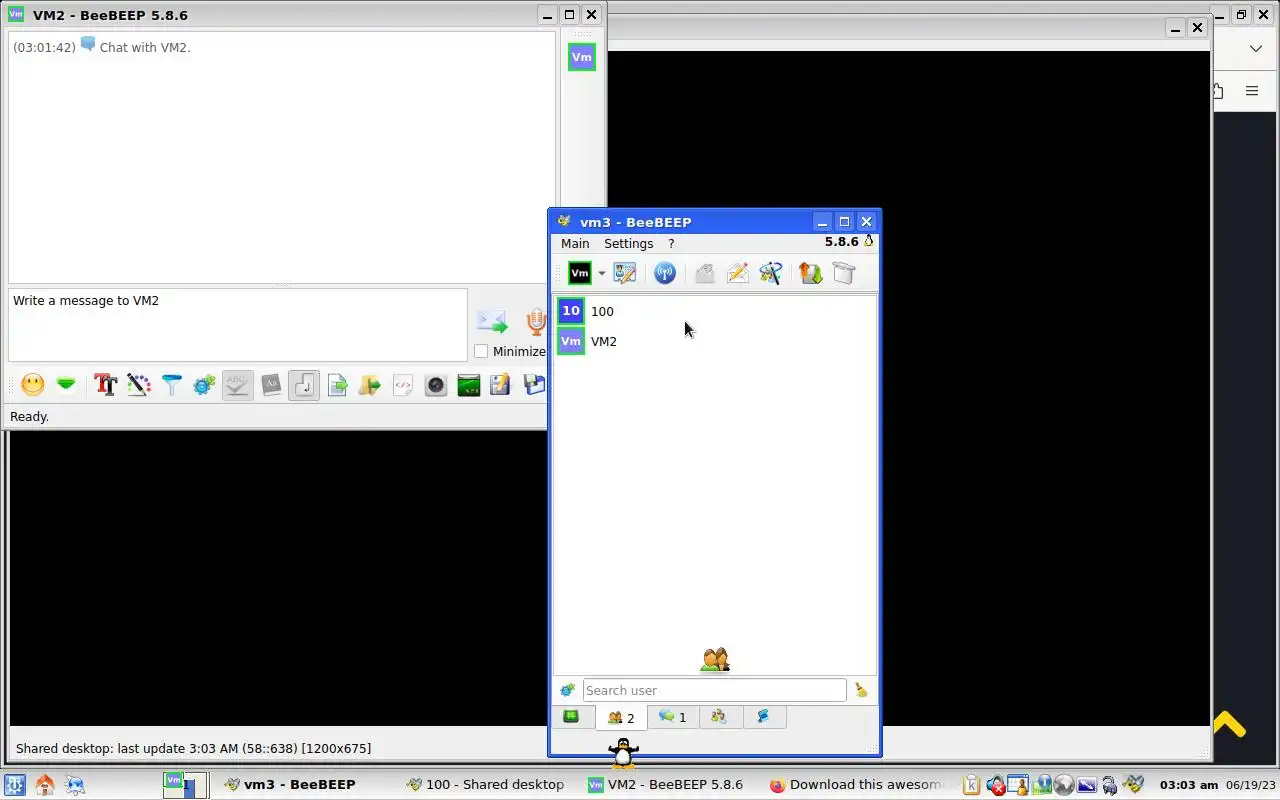Click the taskbar clock showing 03:03 am
The image size is (1280, 800).
tap(1188, 785)
